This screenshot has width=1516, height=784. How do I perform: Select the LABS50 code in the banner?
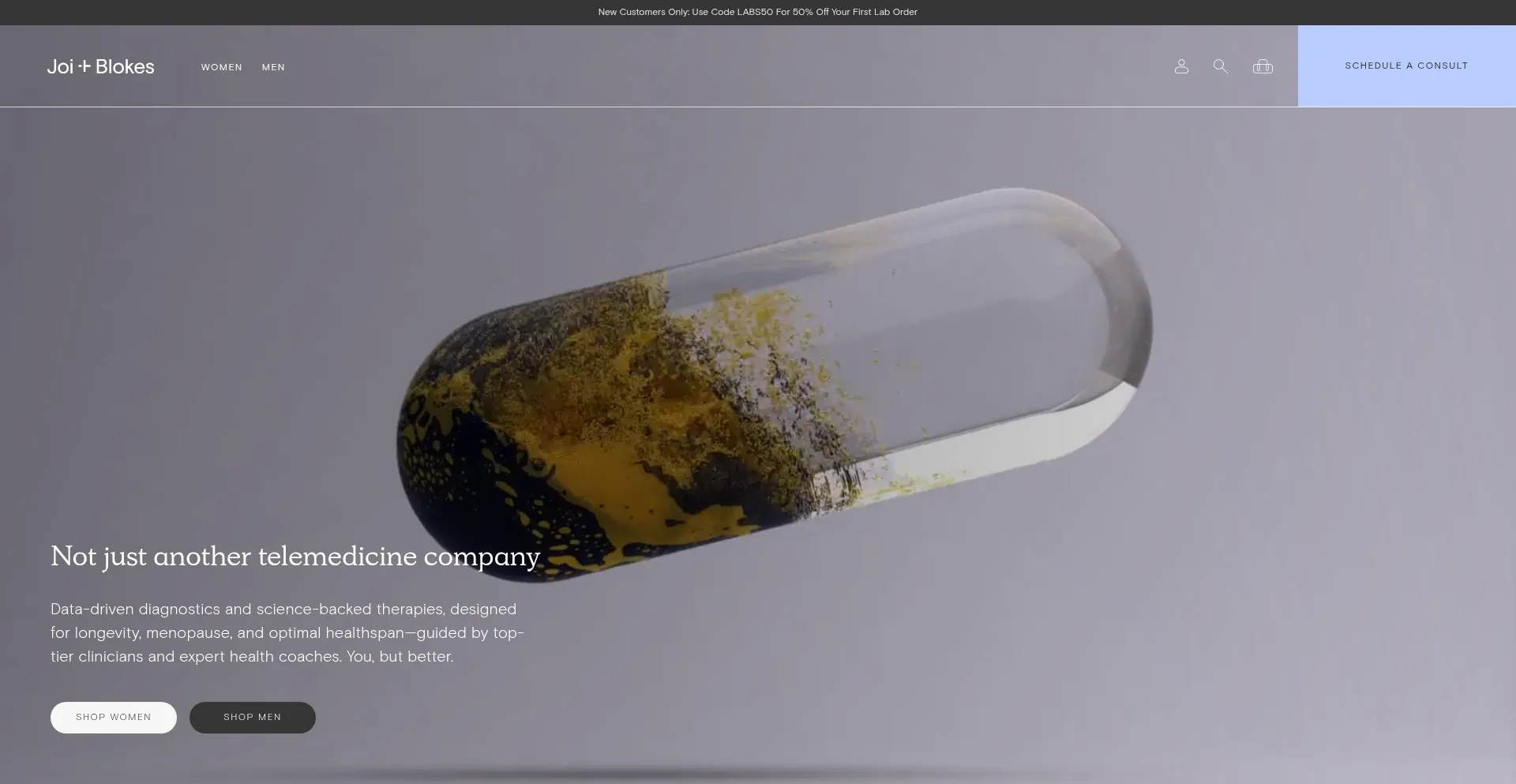755,12
